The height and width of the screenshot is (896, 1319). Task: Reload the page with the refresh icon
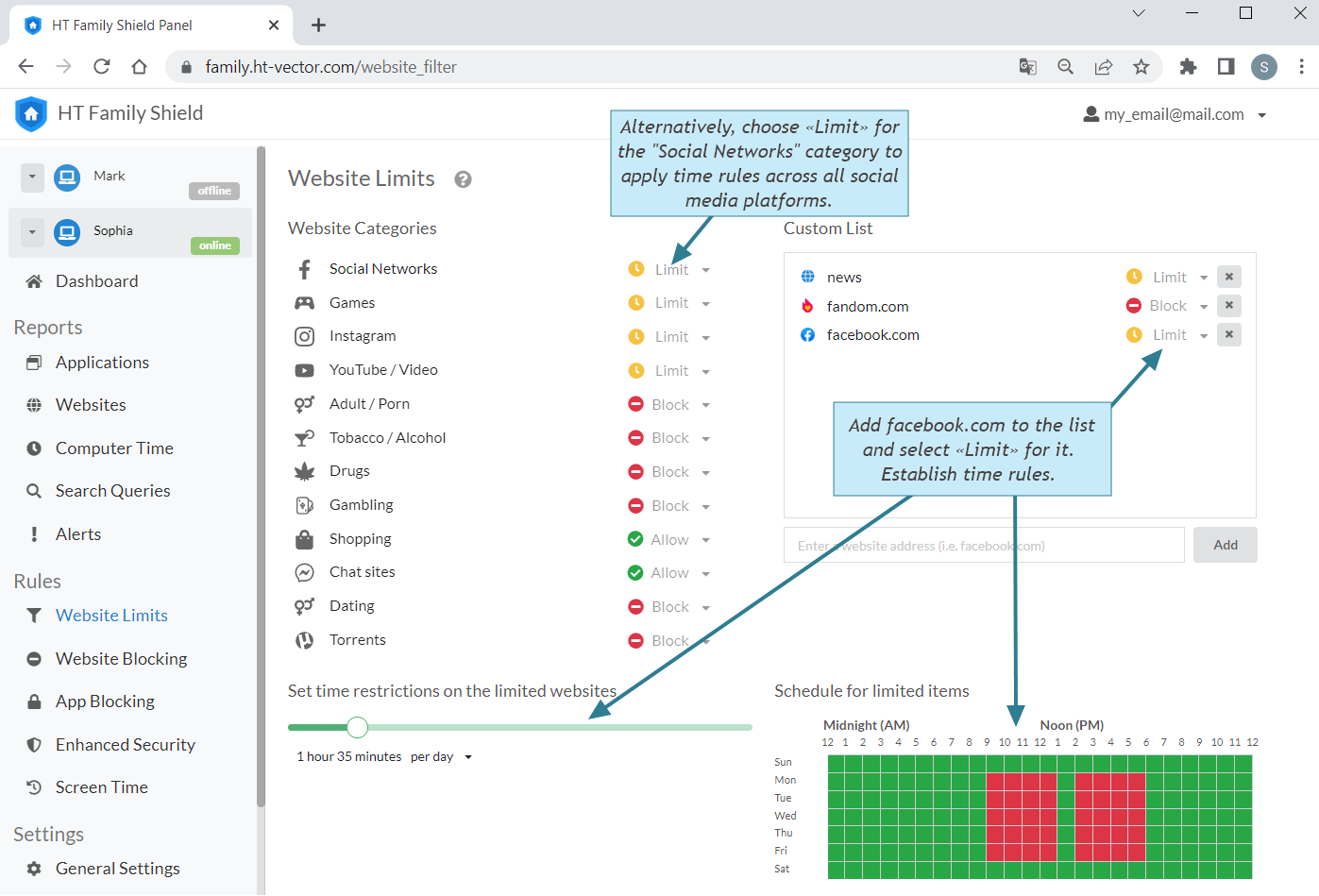(101, 66)
